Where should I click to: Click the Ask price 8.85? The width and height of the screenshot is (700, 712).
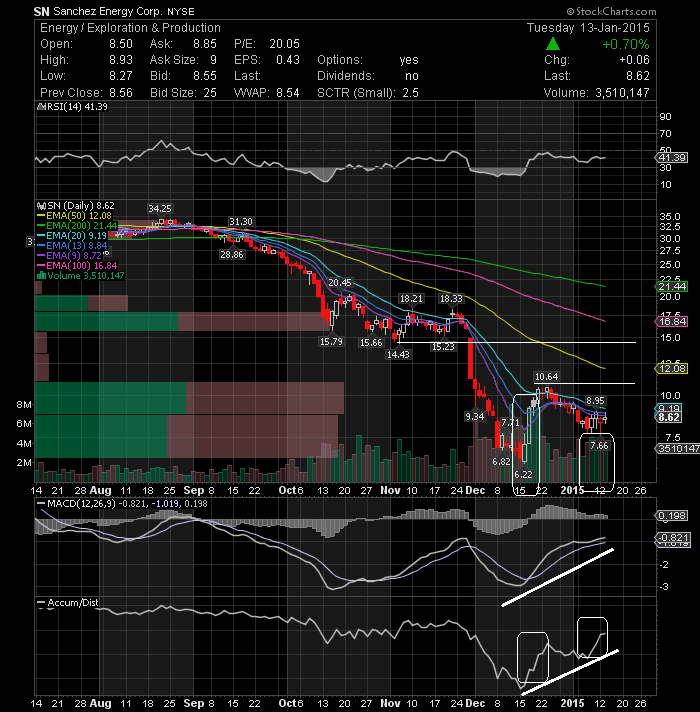click(x=205, y=44)
